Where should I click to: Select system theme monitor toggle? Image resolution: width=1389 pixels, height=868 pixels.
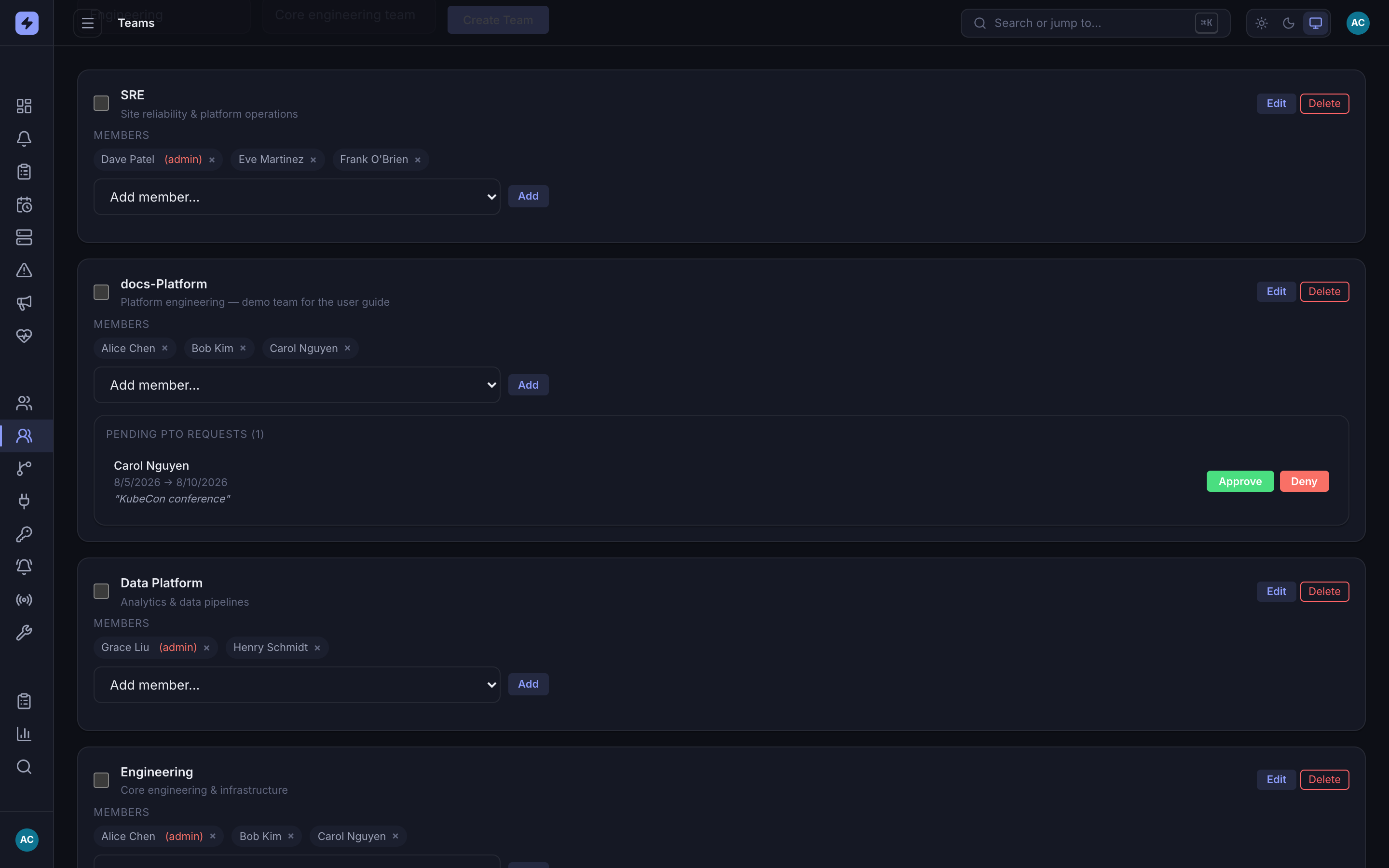(x=1316, y=23)
